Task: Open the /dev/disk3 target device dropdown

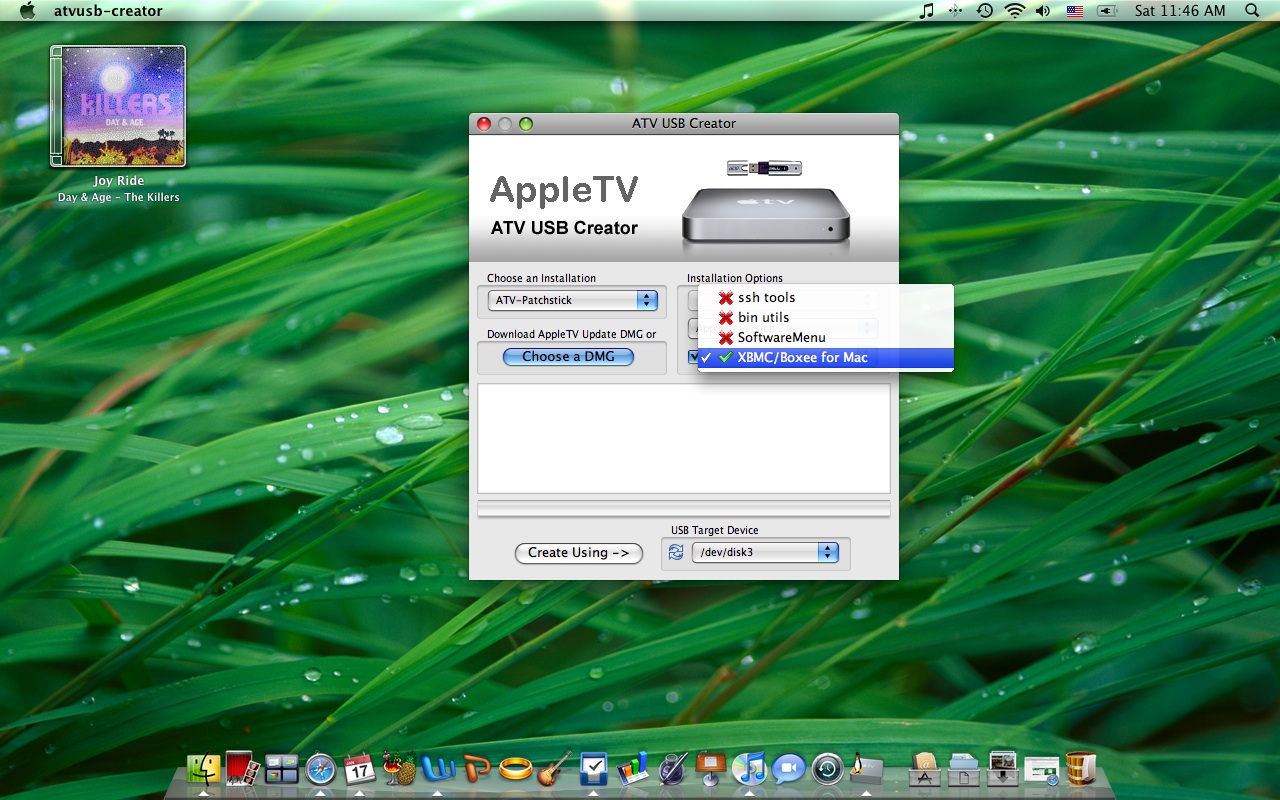Action: point(765,552)
